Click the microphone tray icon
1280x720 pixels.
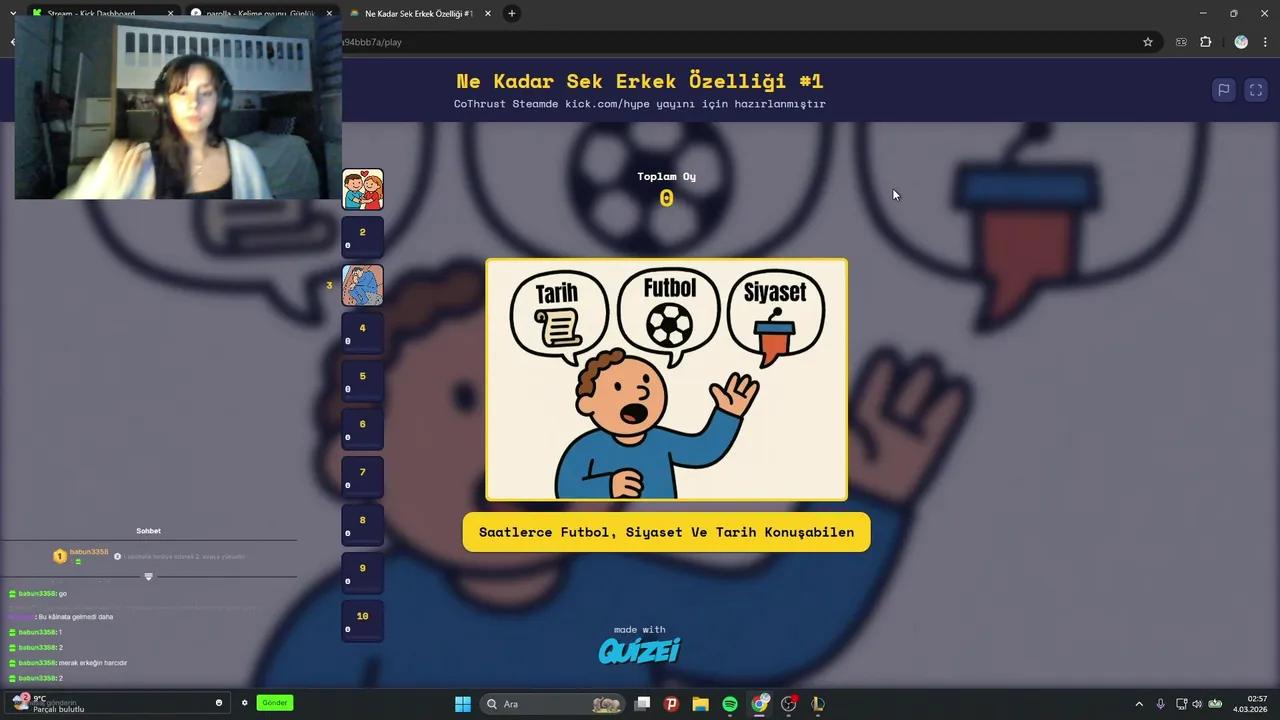point(1161,704)
